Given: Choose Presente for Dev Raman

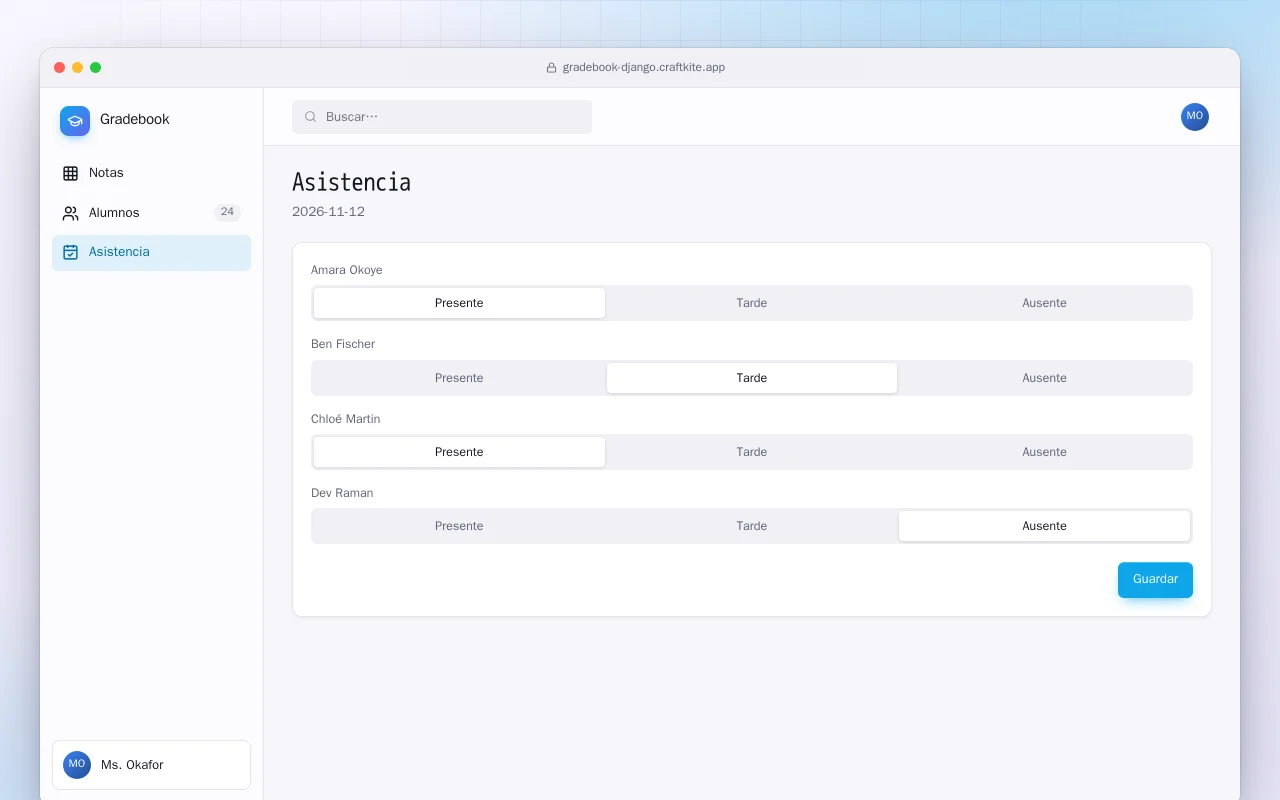Looking at the screenshot, I should point(459,526).
